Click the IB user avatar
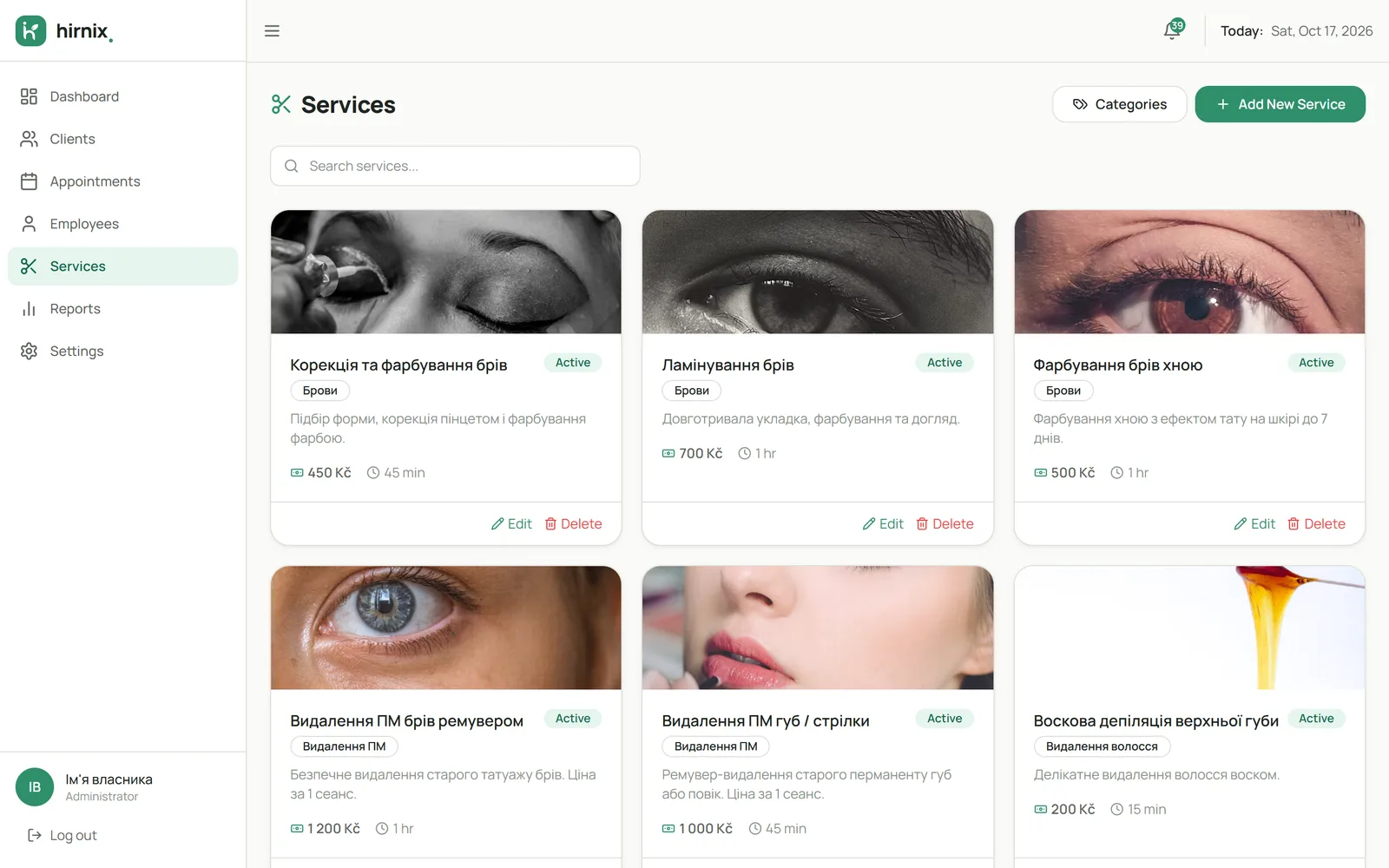Screen dimensions: 1389x868 [x=35, y=787]
